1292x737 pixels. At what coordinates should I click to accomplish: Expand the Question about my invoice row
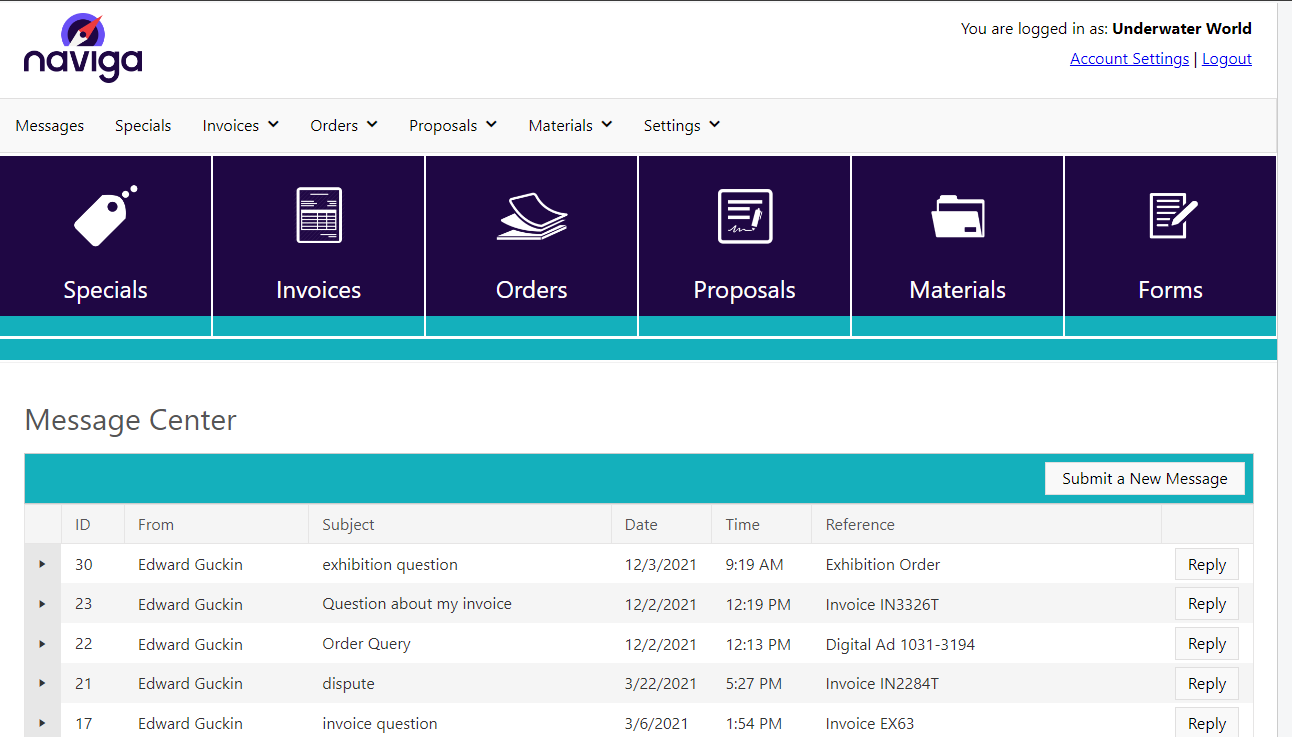pos(42,604)
